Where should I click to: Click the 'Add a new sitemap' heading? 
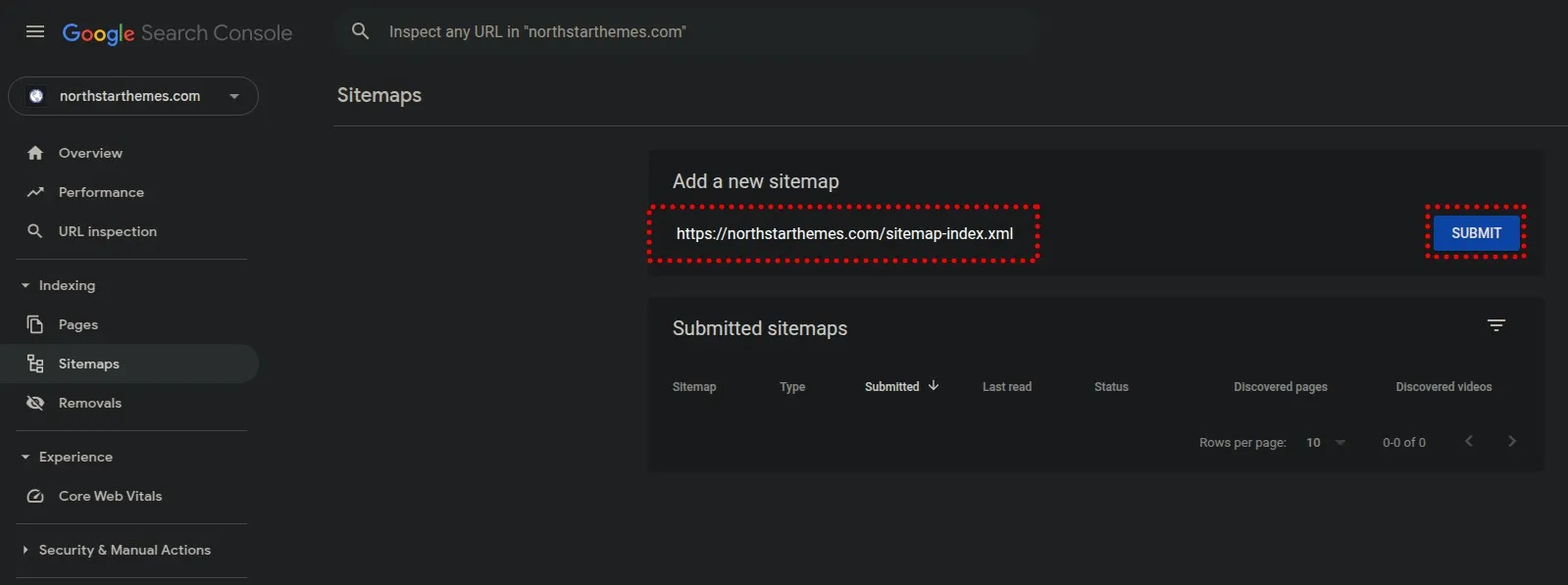[x=756, y=181]
